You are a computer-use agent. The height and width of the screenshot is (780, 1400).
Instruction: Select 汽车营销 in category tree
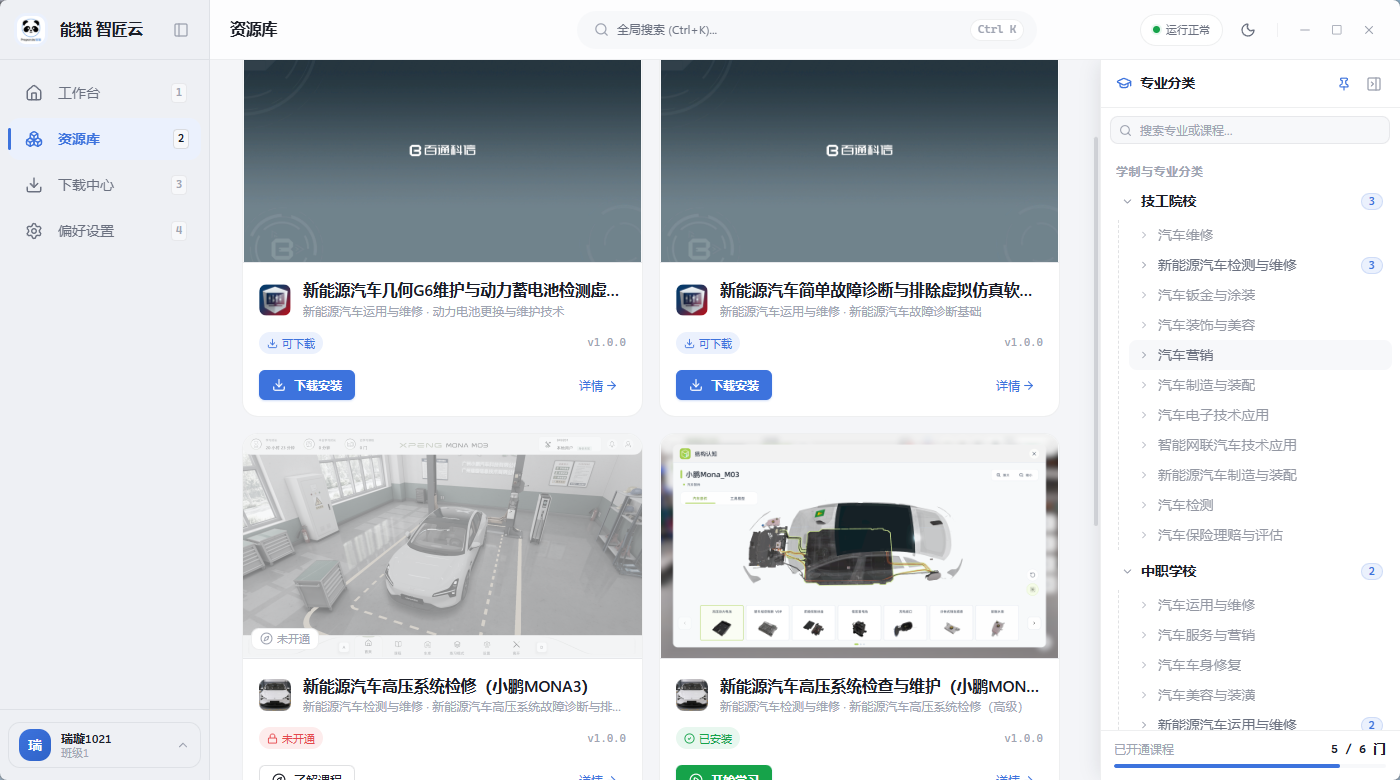(1260, 355)
